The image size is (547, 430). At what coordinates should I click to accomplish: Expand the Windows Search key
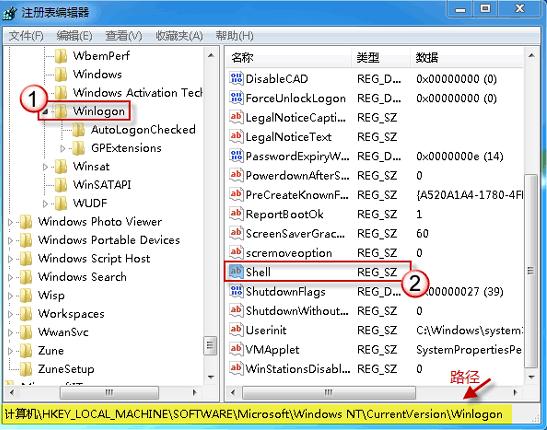click(x=10, y=278)
